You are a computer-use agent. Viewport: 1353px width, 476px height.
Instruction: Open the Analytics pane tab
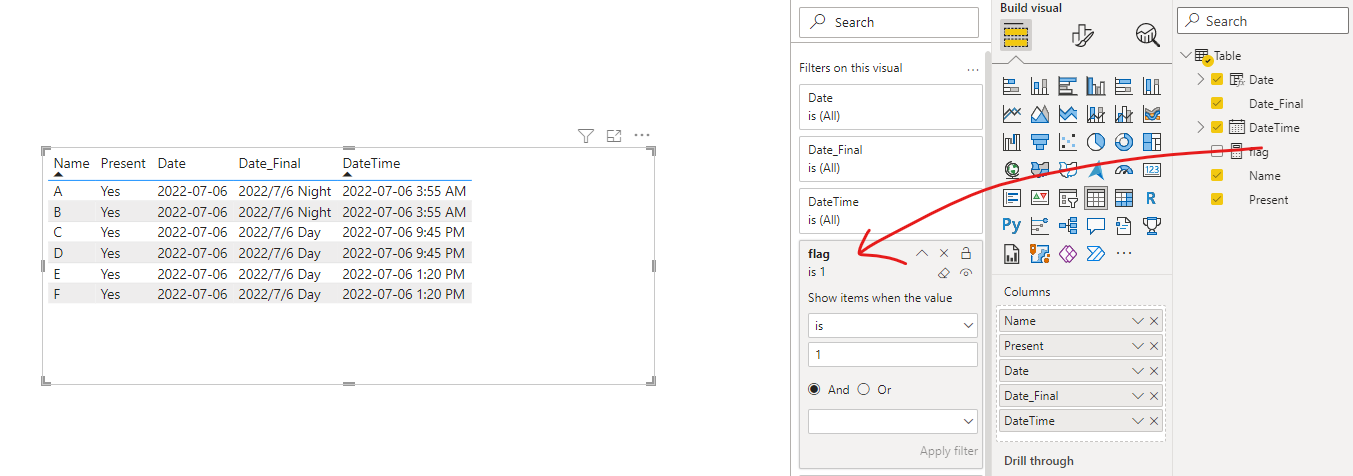(1147, 36)
